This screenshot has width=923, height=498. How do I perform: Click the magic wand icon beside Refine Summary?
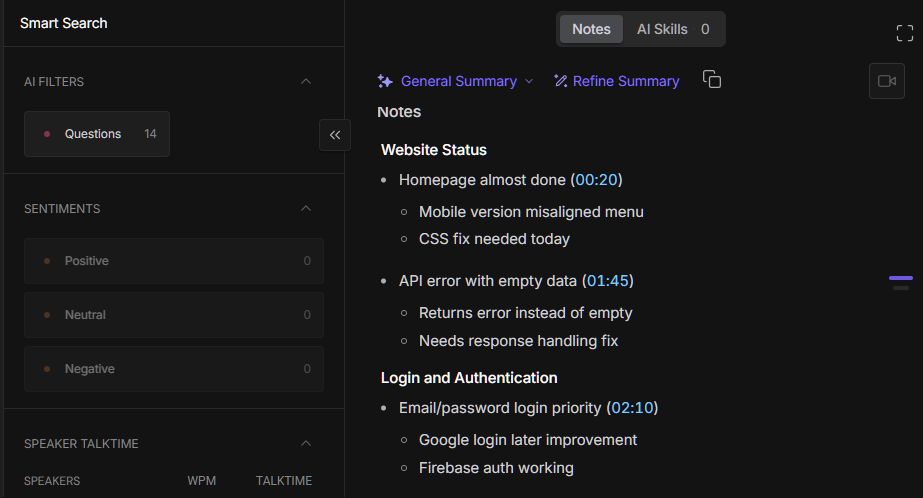[560, 81]
